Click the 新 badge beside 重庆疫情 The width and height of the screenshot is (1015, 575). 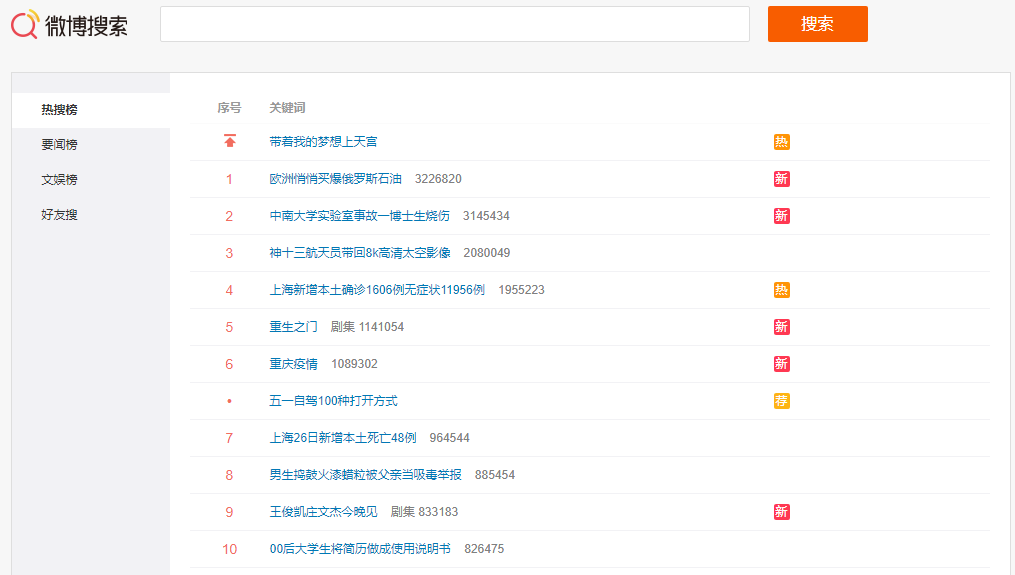(x=781, y=364)
